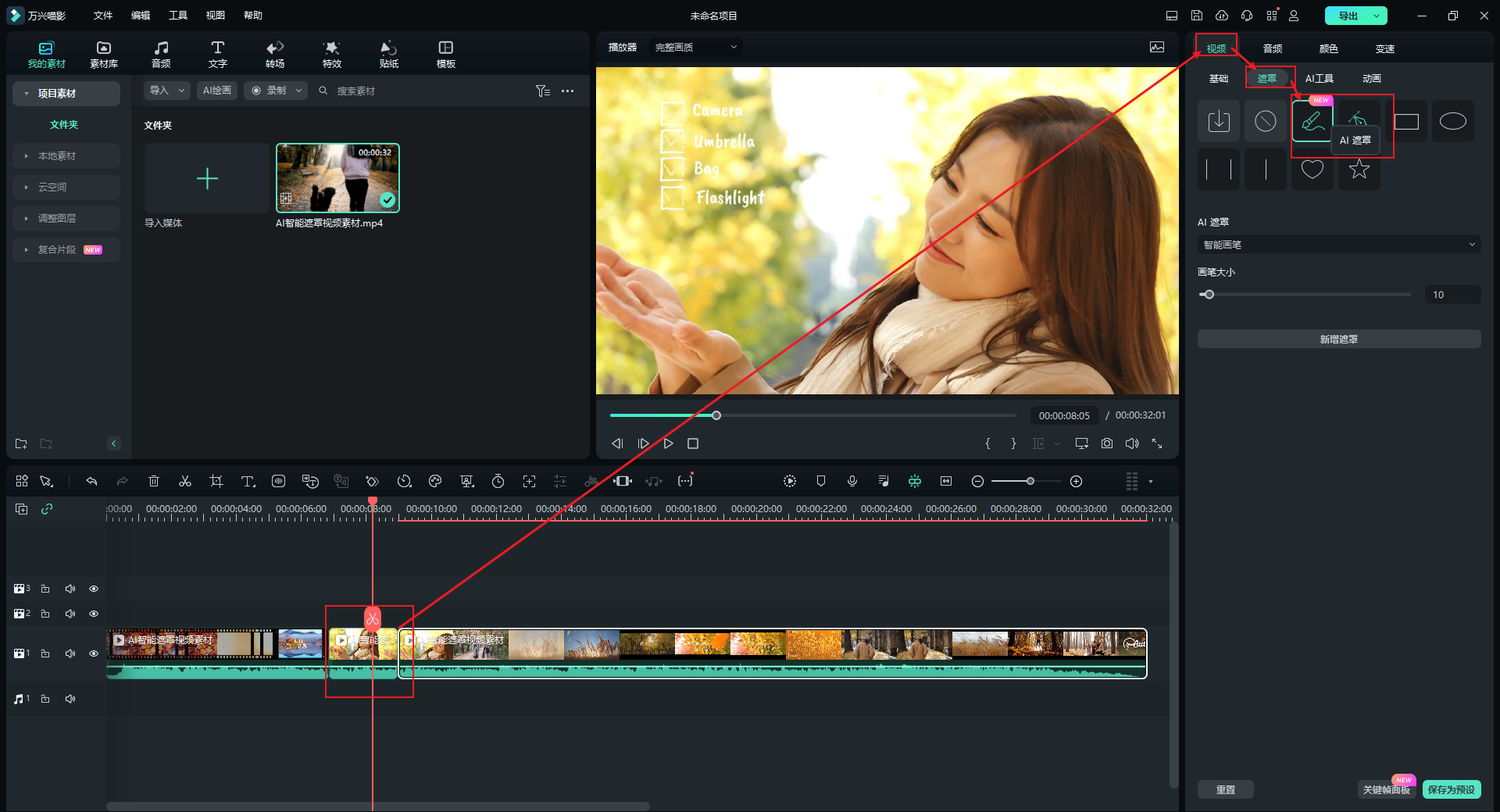The width and height of the screenshot is (1500, 812).
Task: Click the 画笔大小 brush size slider handle
Action: pos(1209,294)
